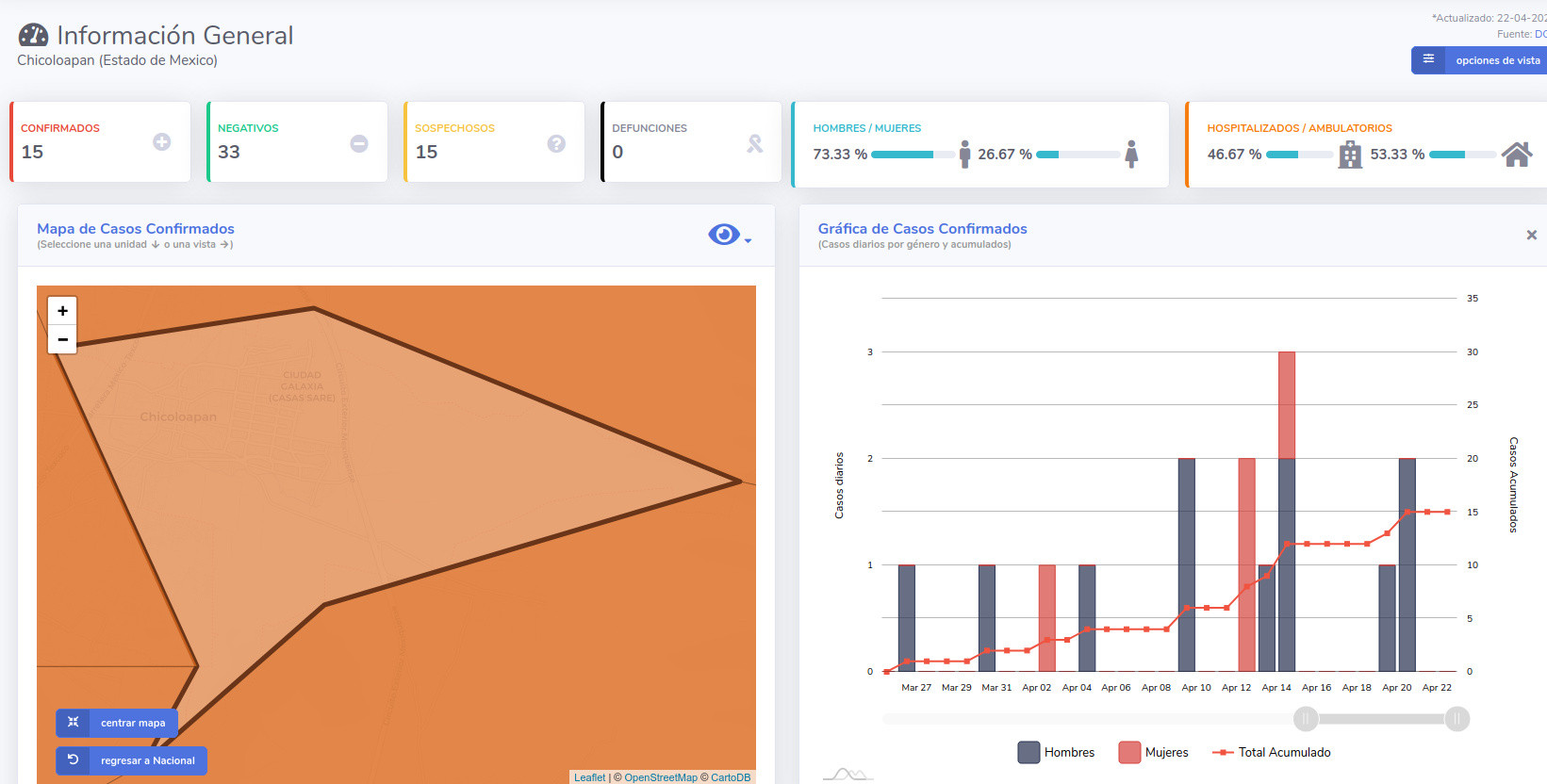Click the right handle of the chart range slider

(1456, 719)
